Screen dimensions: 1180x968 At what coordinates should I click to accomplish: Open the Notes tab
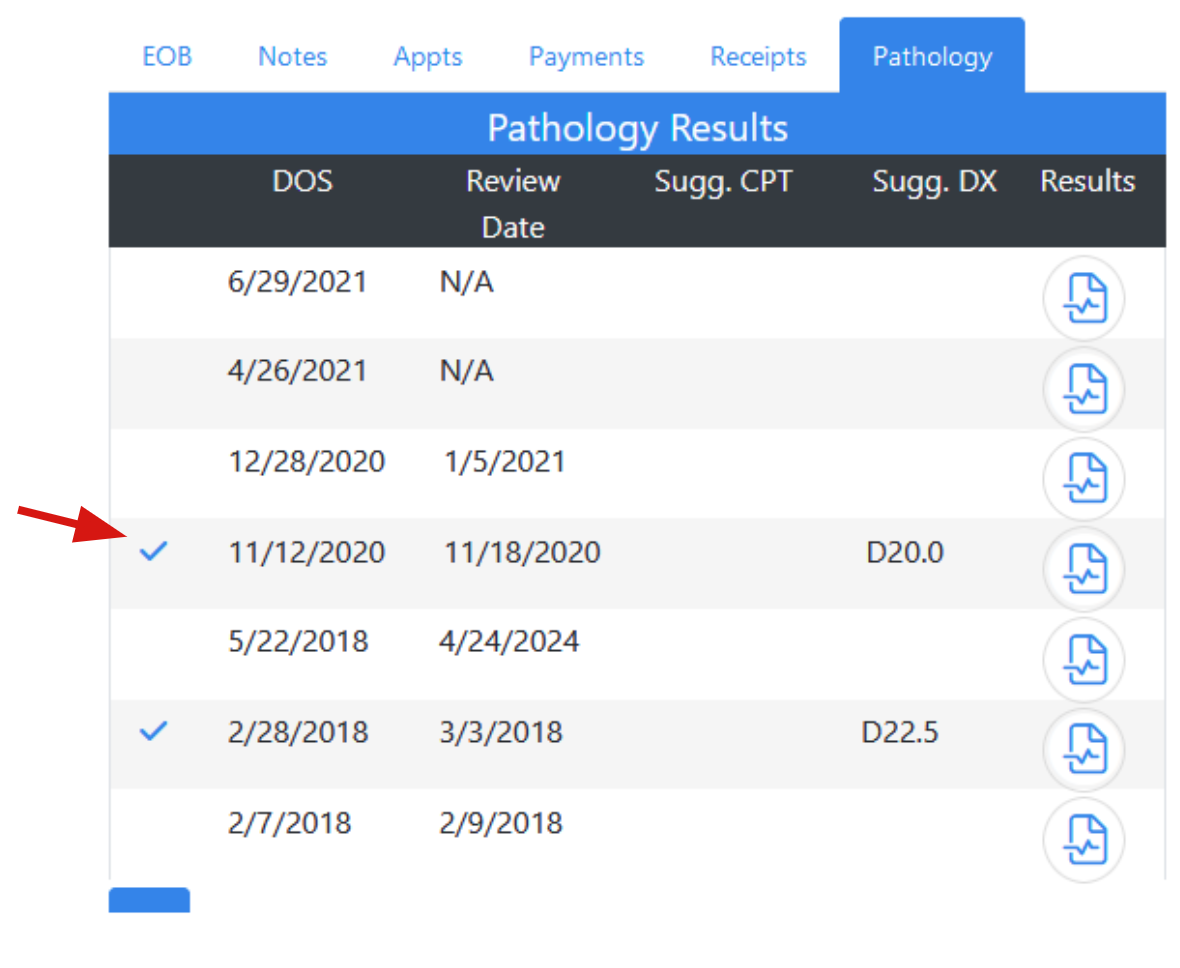click(x=292, y=57)
